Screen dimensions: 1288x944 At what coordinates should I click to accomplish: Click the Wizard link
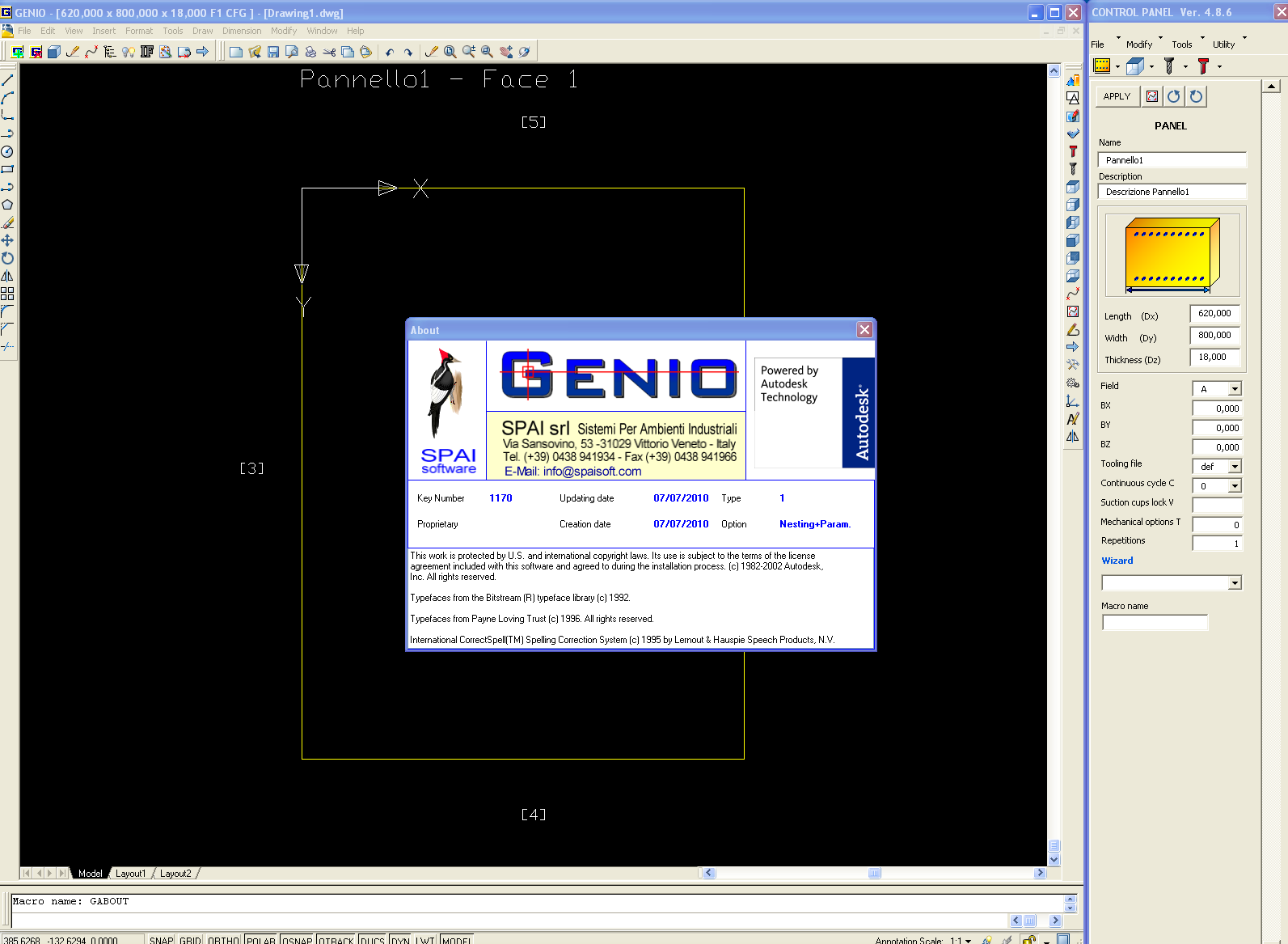coord(1117,561)
